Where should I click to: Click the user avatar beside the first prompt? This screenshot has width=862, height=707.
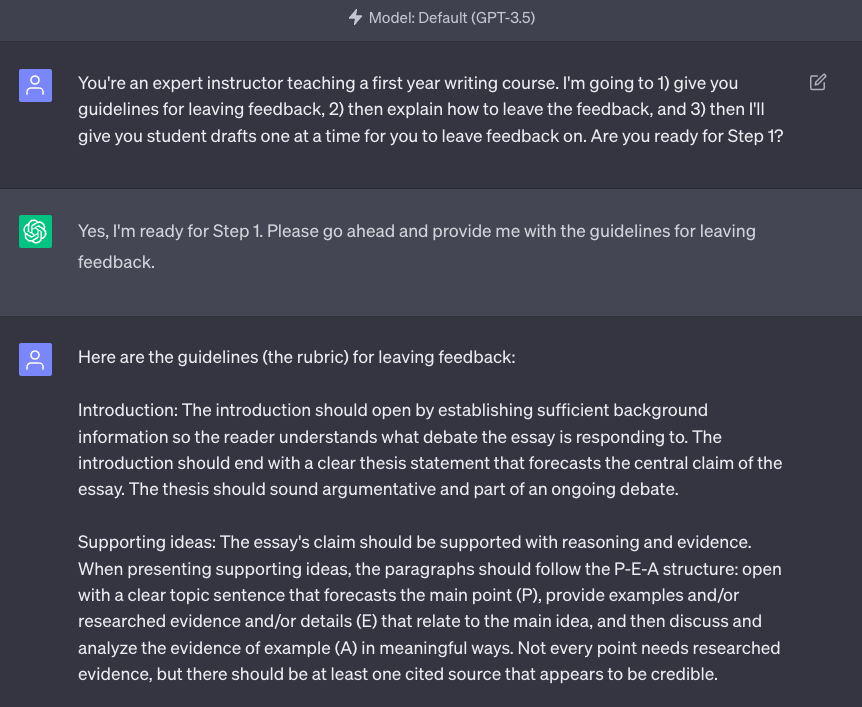coord(35,85)
